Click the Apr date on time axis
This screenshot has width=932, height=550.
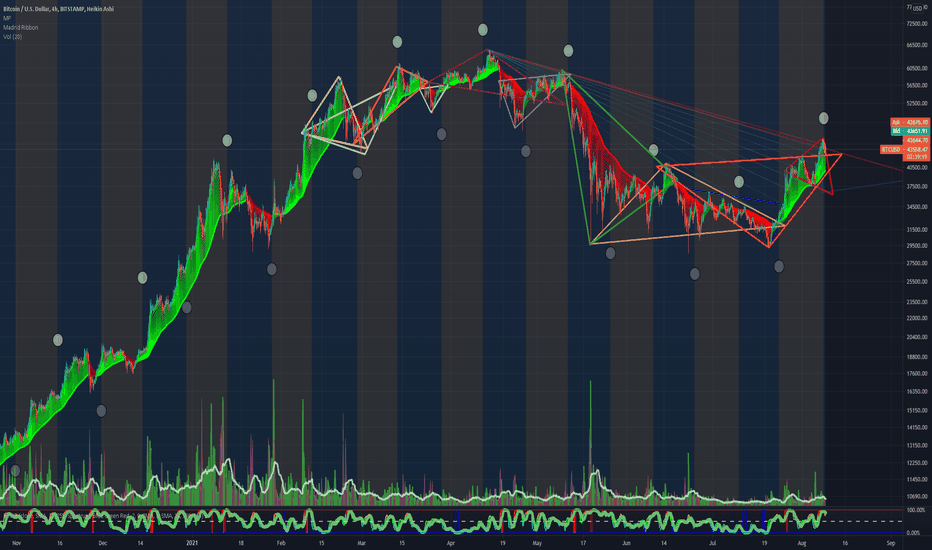(451, 543)
